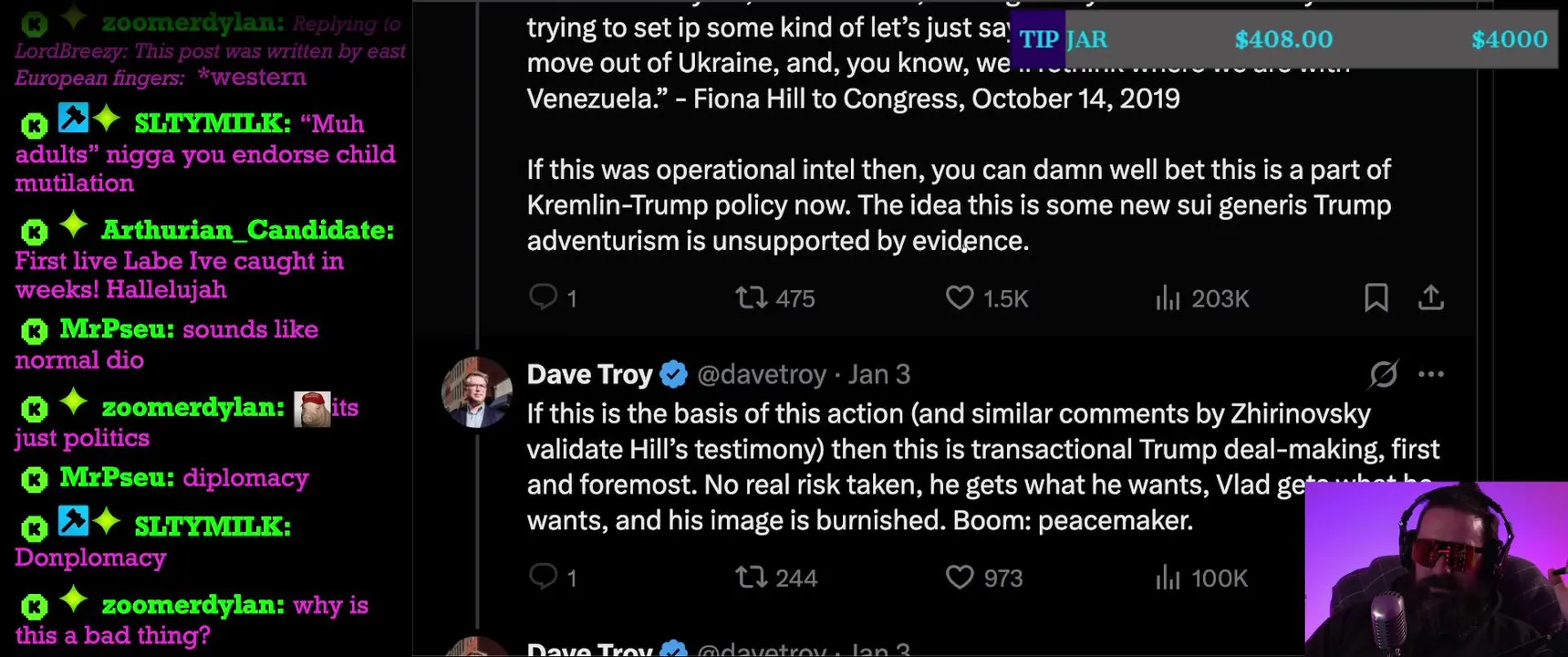1568x657 pixels.
Task: Click the Dave Troy display name
Action: click(589, 374)
